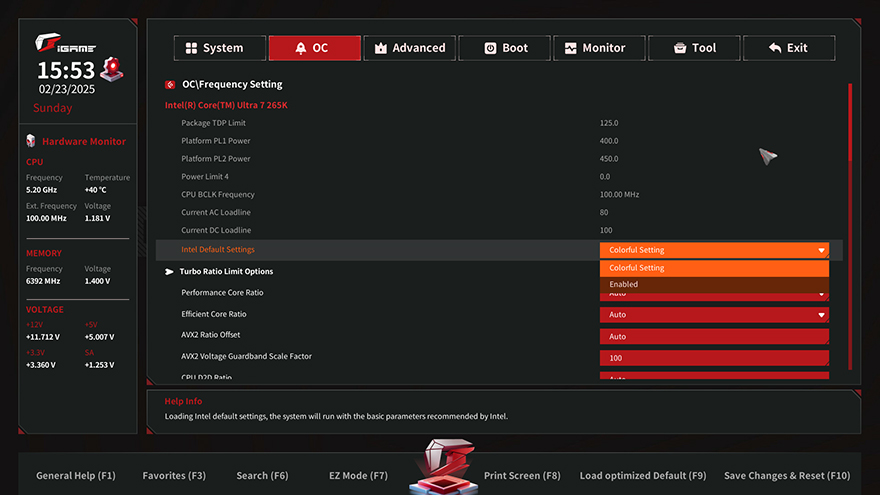Click the Hardware Monitor icon
Viewport: 880px width, 495px height.
click(31, 141)
